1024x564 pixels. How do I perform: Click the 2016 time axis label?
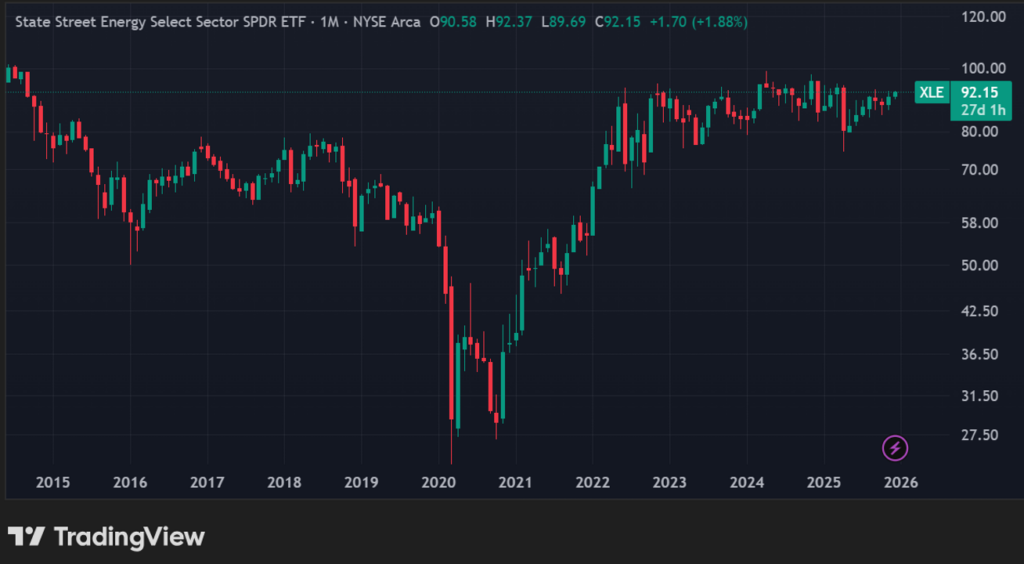click(130, 483)
